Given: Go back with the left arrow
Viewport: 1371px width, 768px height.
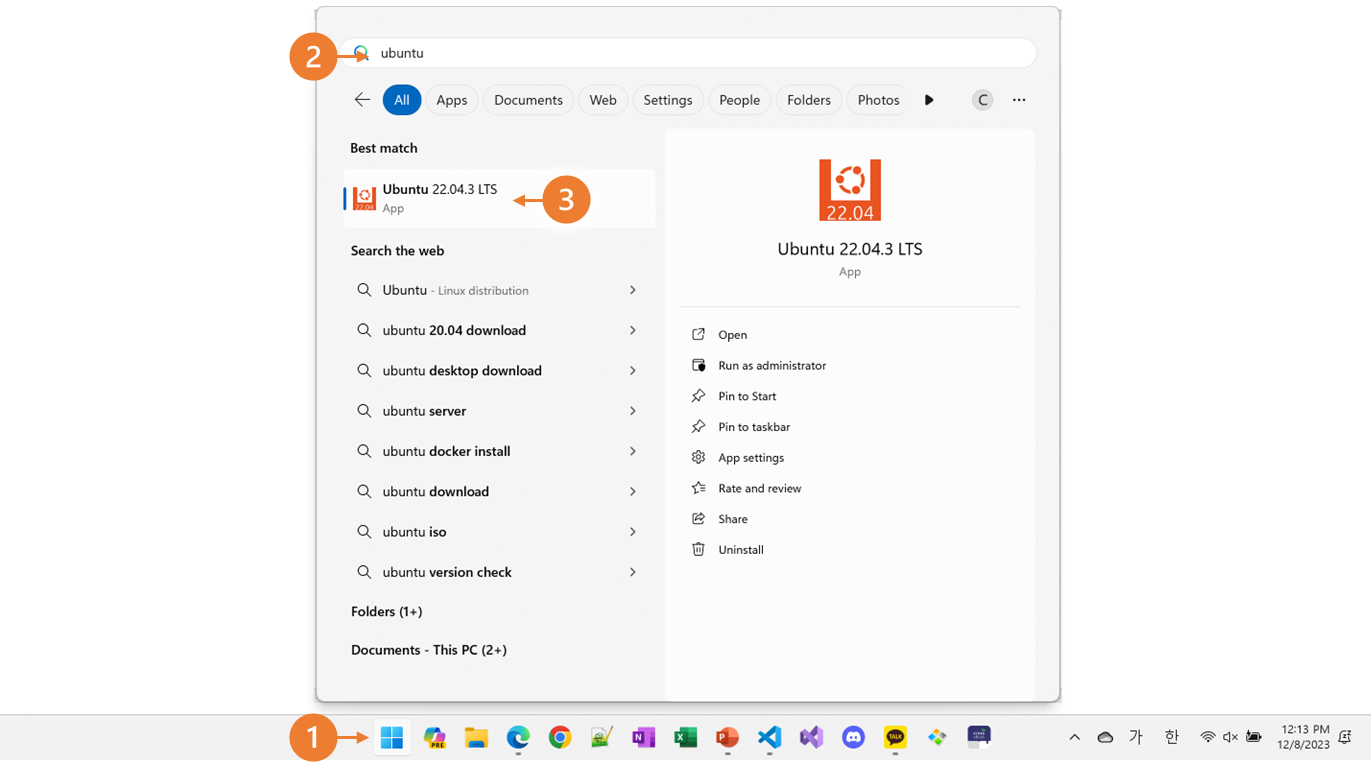Looking at the screenshot, I should tap(362, 100).
